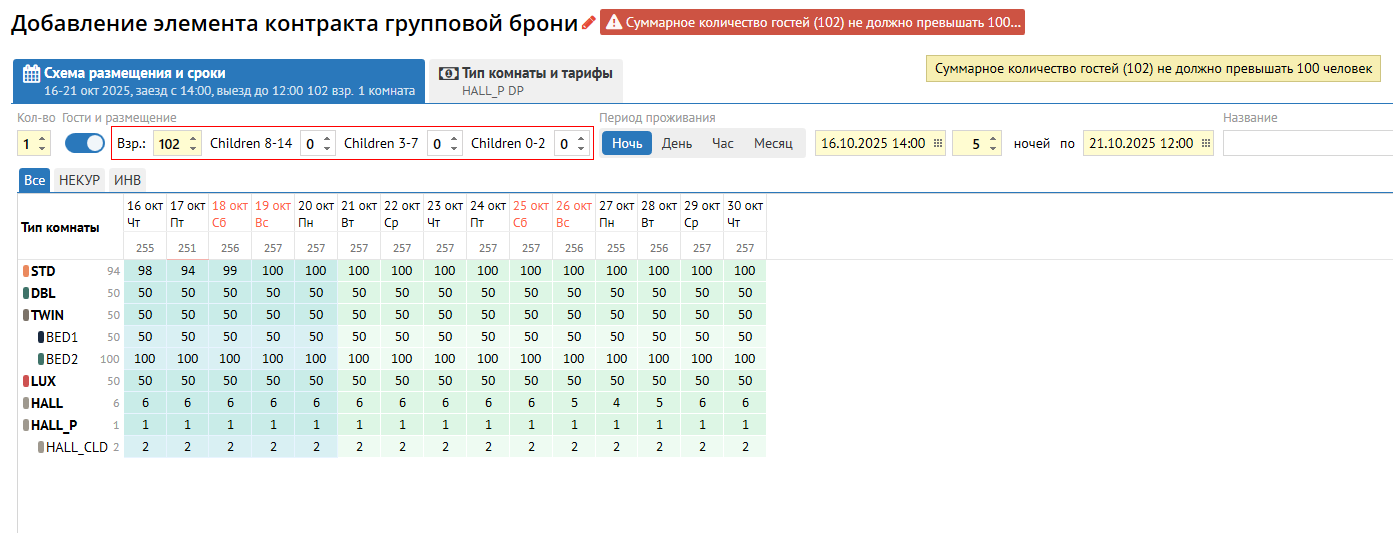Click HALL_P availability 1 on 16 окт

(x=145, y=425)
